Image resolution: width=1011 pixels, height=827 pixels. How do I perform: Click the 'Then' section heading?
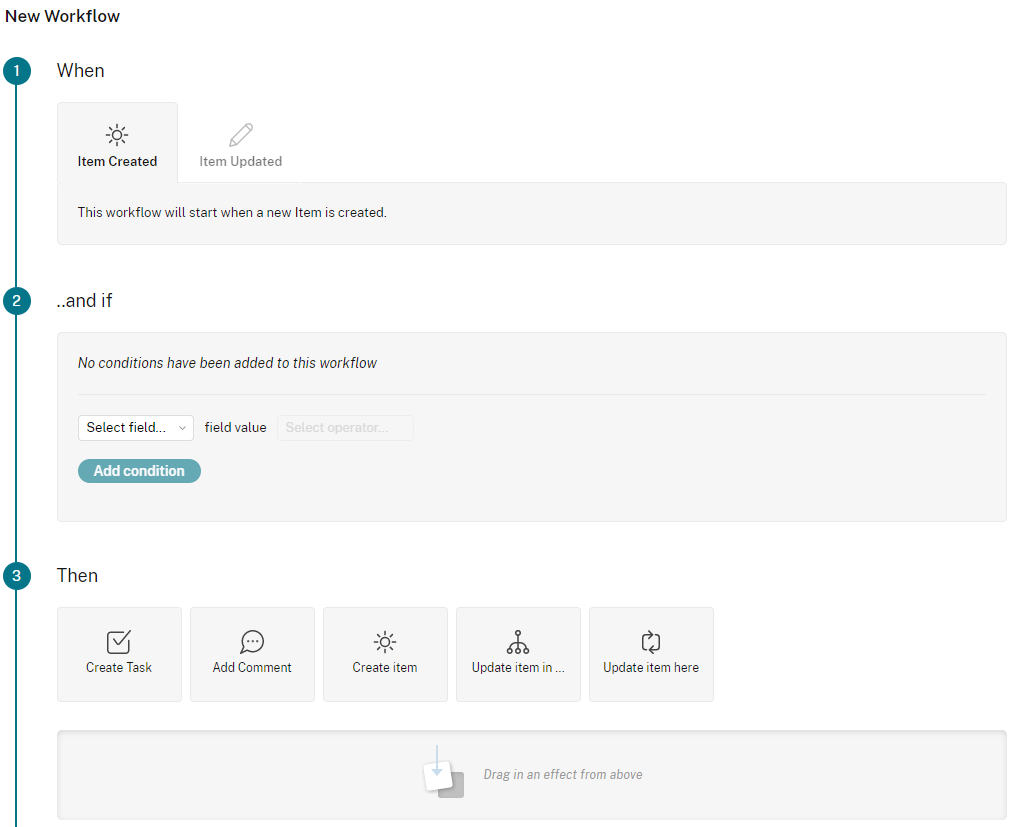point(77,576)
